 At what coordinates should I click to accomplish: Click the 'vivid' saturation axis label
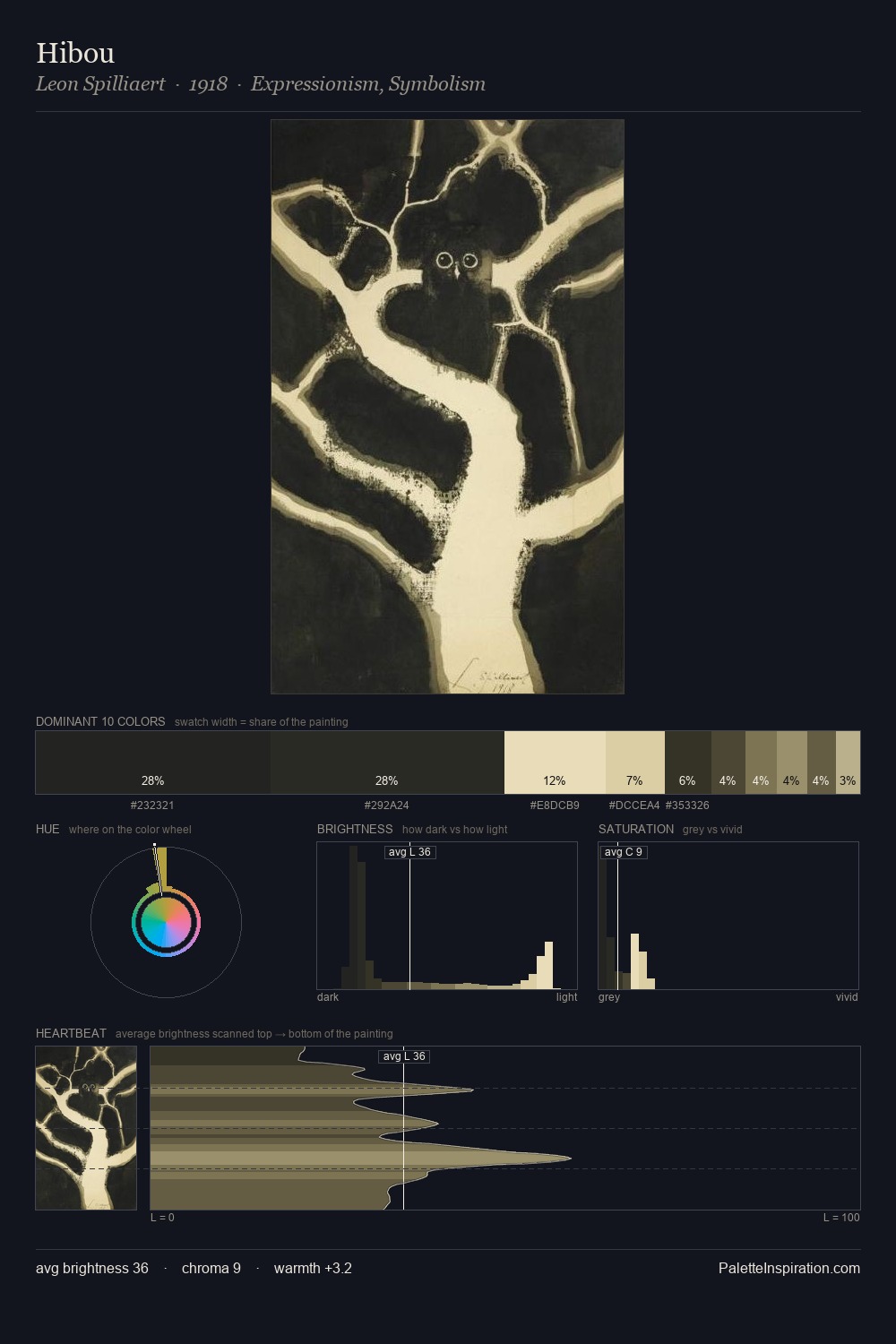847,997
